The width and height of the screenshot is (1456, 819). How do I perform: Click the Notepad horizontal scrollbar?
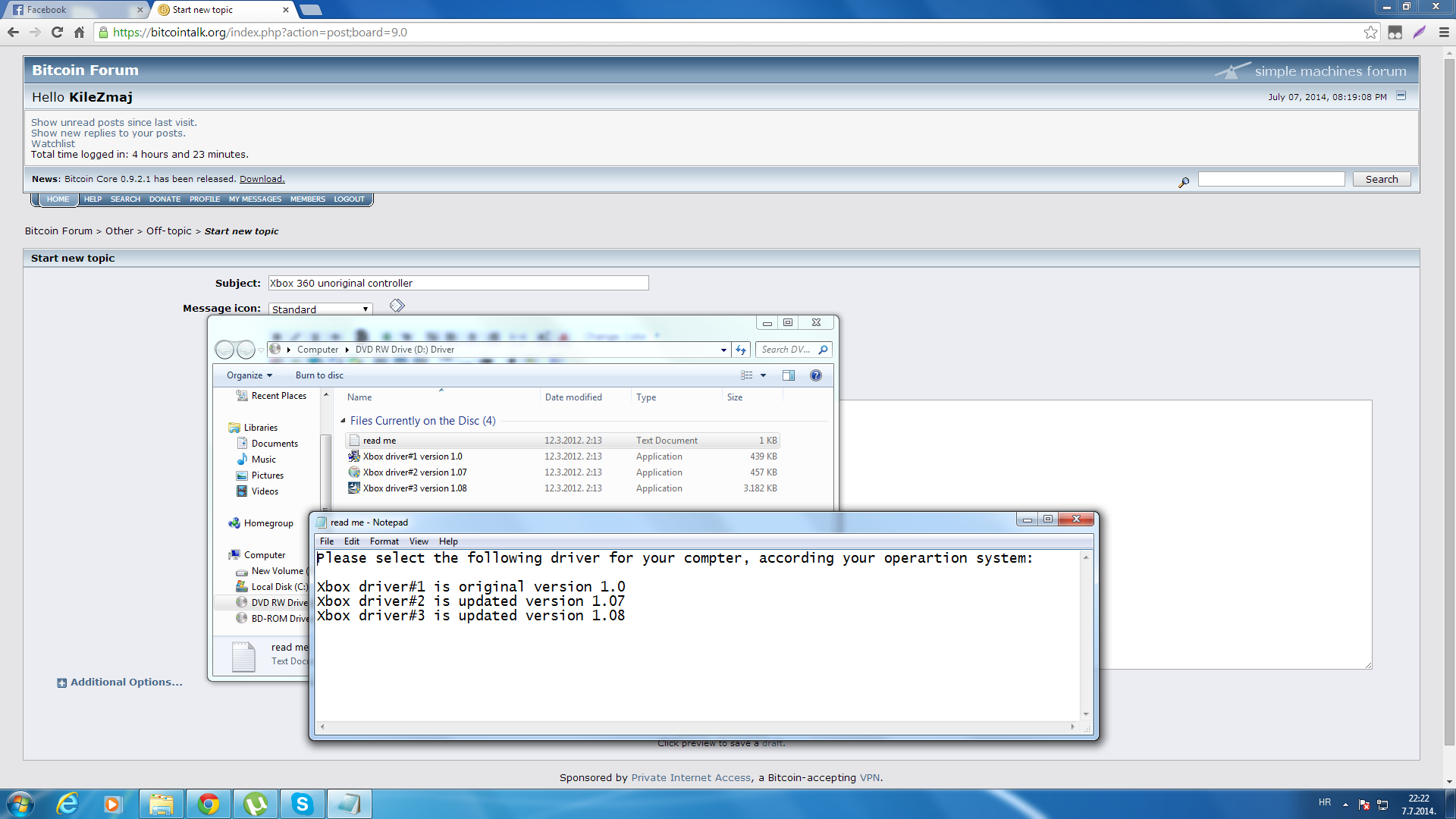(x=698, y=726)
